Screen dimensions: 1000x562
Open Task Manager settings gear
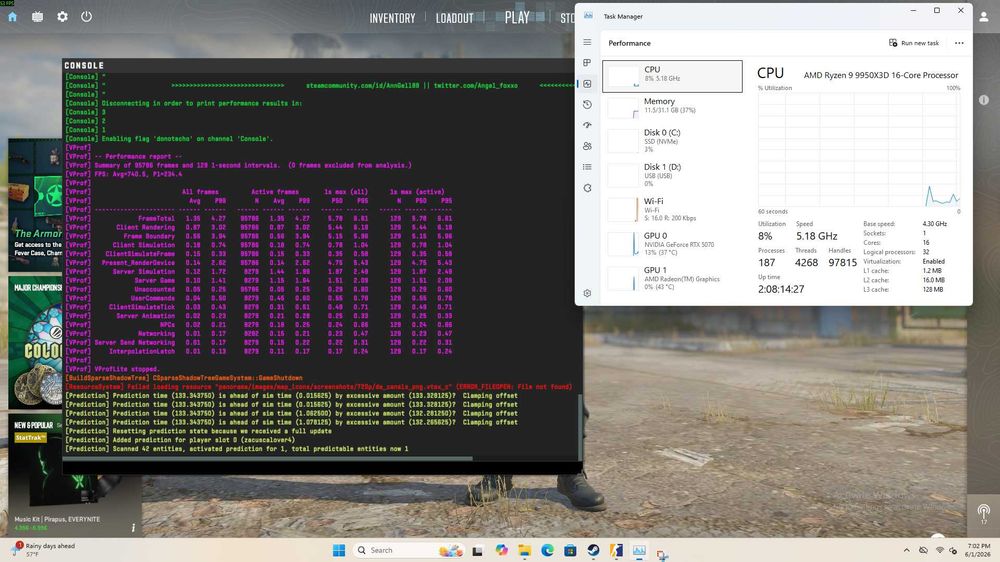click(587, 293)
